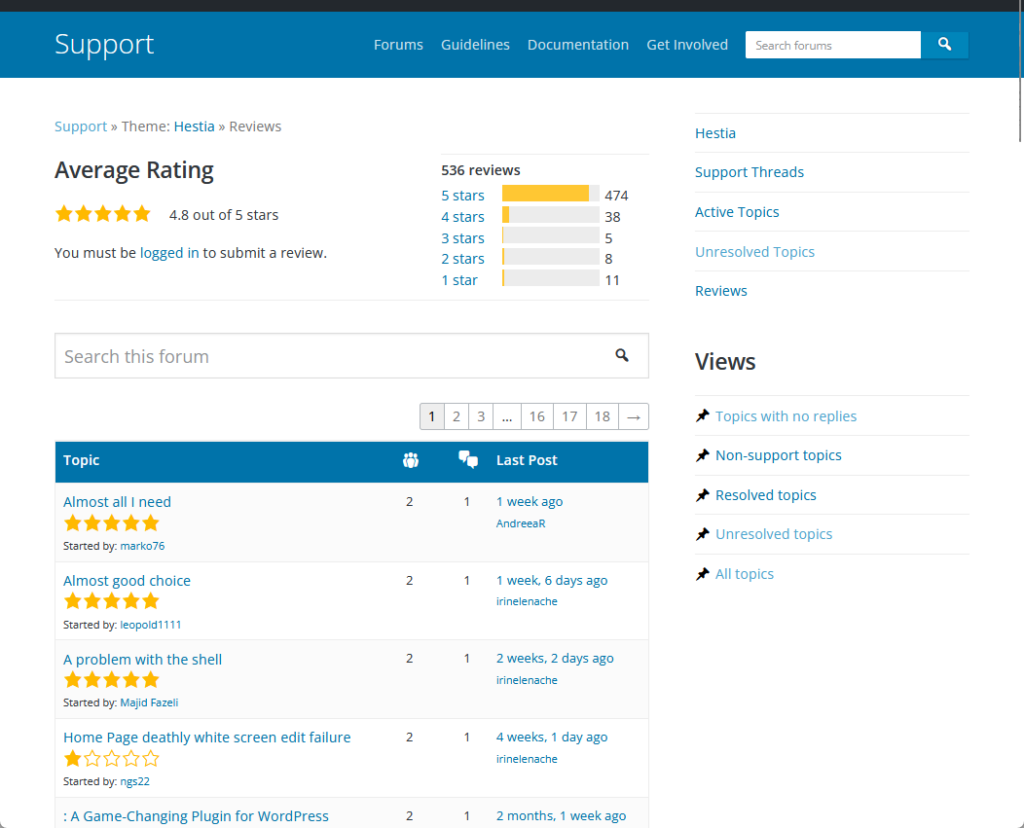The height and width of the screenshot is (828, 1024).
Task: Open leopold1111 user profile
Action: pyautogui.click(x=150, y=625)
